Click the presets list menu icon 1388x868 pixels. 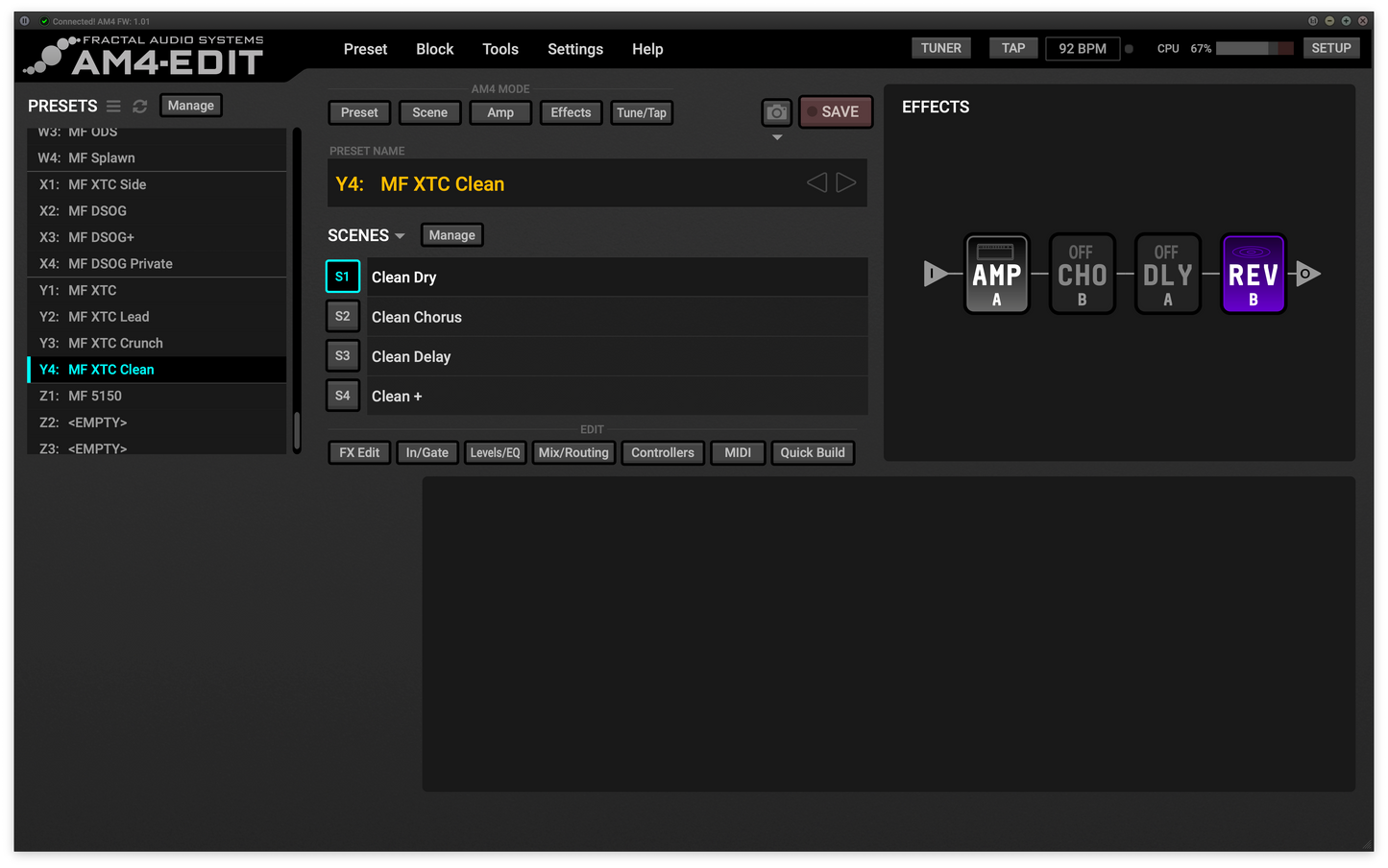coord(113,106)
